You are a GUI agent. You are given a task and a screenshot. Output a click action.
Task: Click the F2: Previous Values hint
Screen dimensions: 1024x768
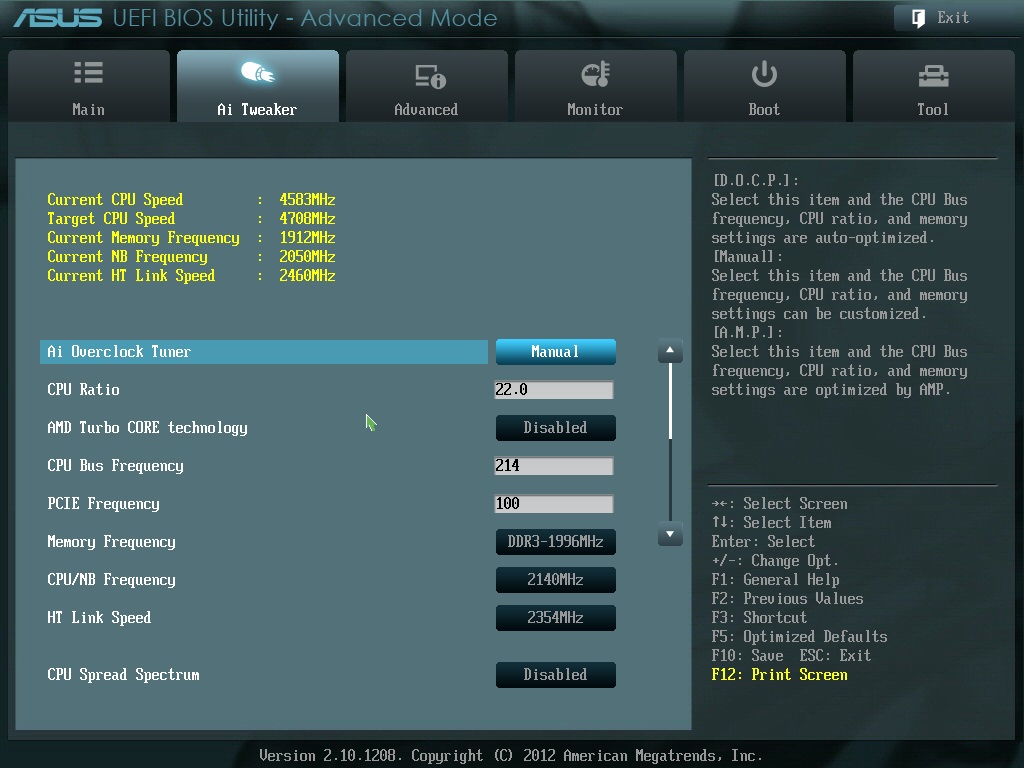pyautogui.click(x=788, y=599)
